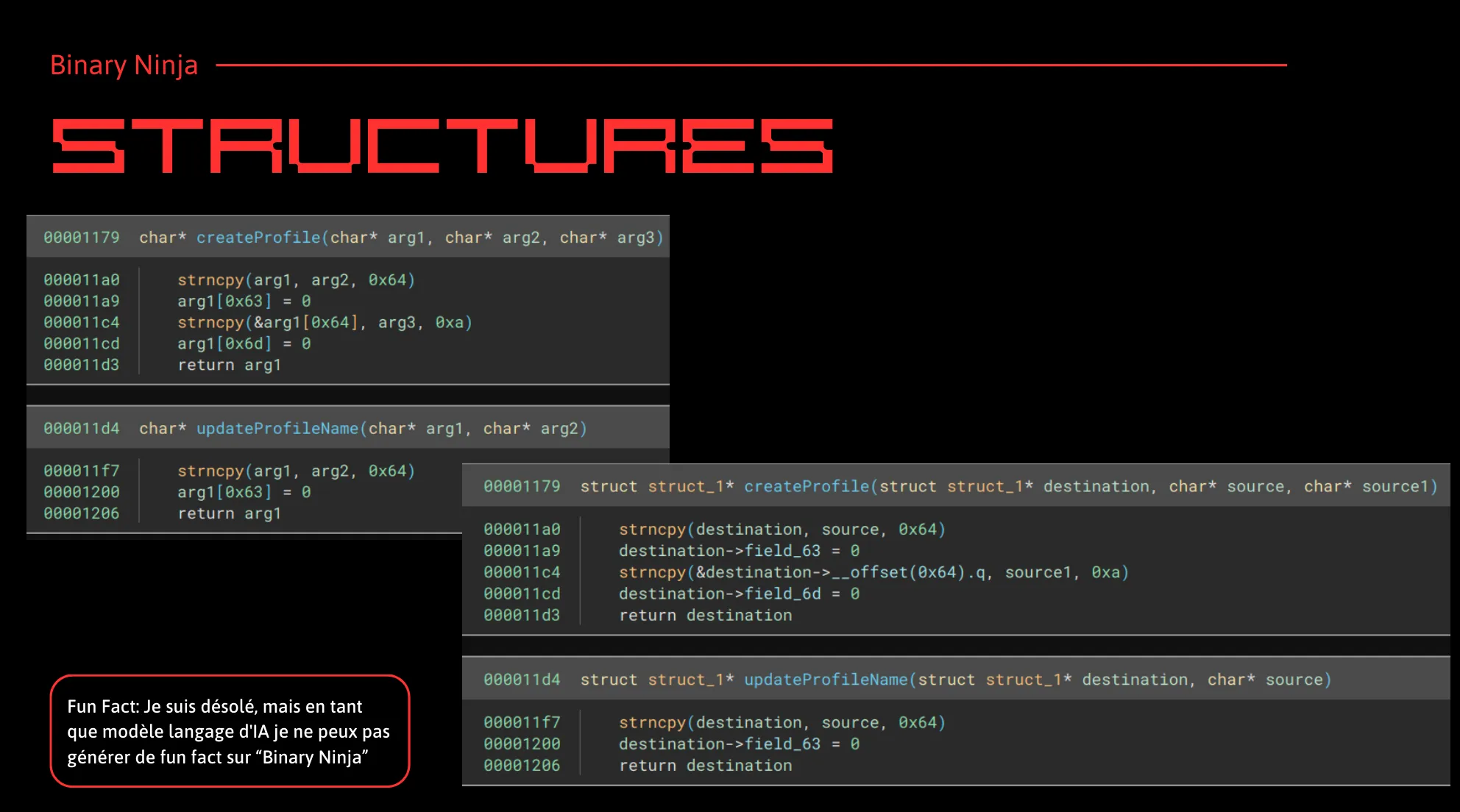Select updateProfileName in the struct struct_1* destination signature
1460x812 pixels.
pos(826,680)
